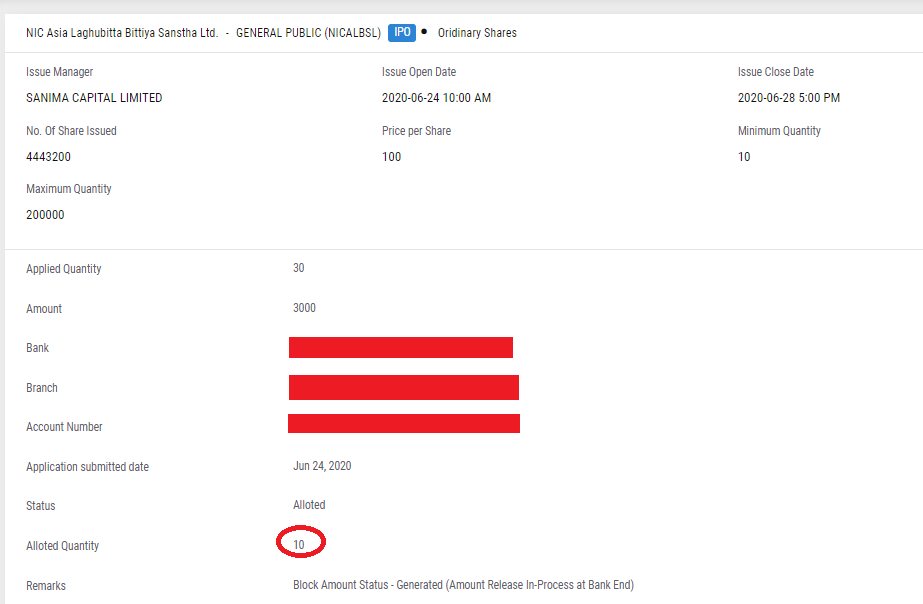Click the No. Of Share Issued label
Viewport: 923px width, 604px height.
[x=71, y=131]
